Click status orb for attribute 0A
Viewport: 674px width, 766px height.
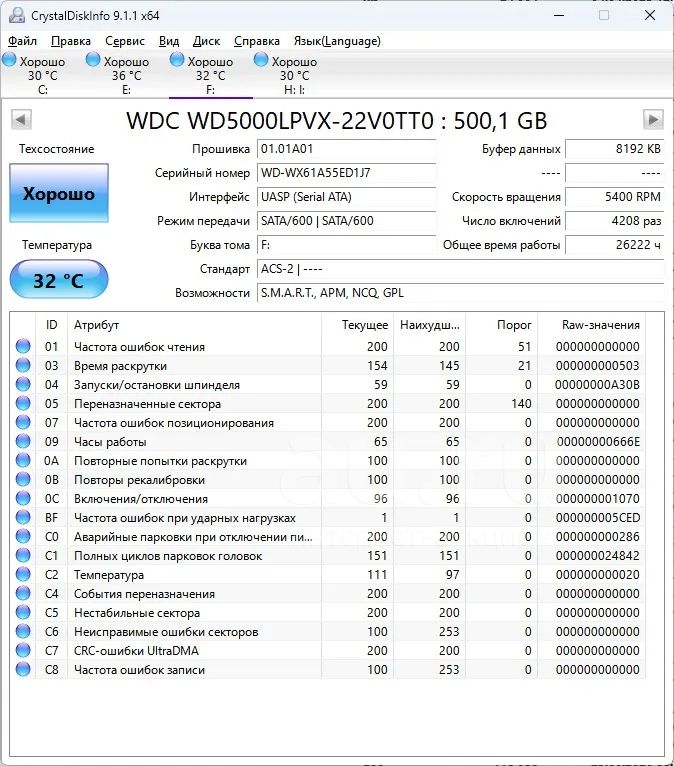(23, 461)
